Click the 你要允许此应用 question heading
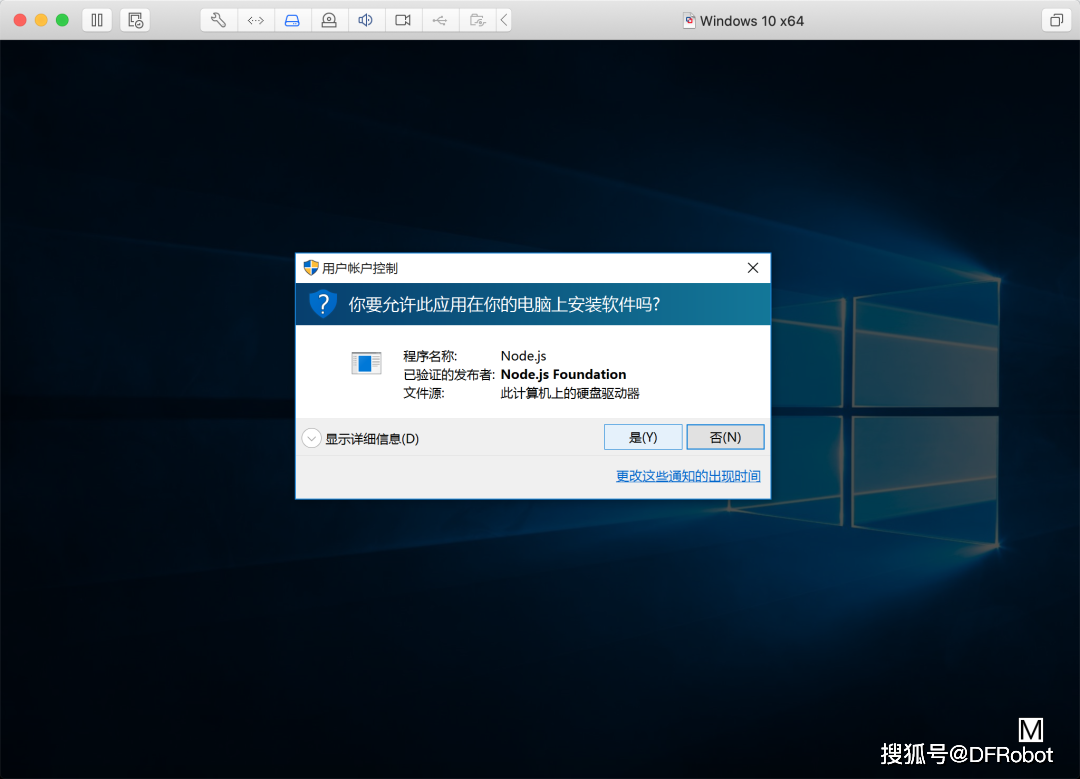Image resolution: width=1080 pixels, height=779 pixels. tap(504, 304)
